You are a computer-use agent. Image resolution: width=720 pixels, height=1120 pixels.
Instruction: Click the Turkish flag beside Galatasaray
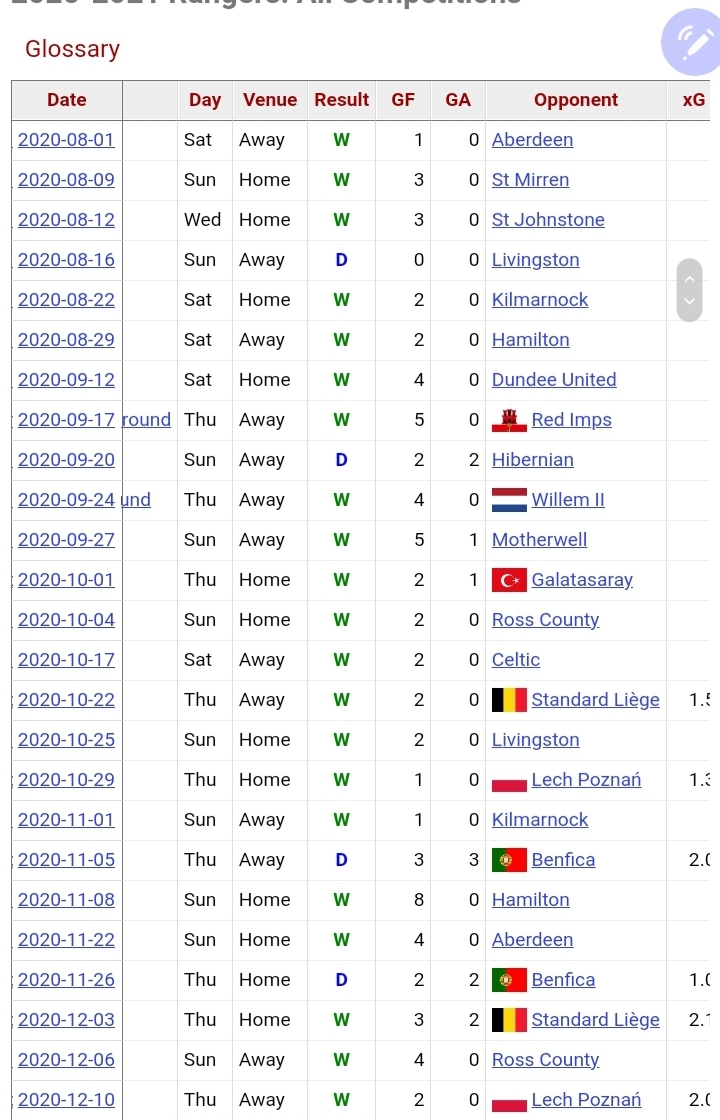(509, 580)
